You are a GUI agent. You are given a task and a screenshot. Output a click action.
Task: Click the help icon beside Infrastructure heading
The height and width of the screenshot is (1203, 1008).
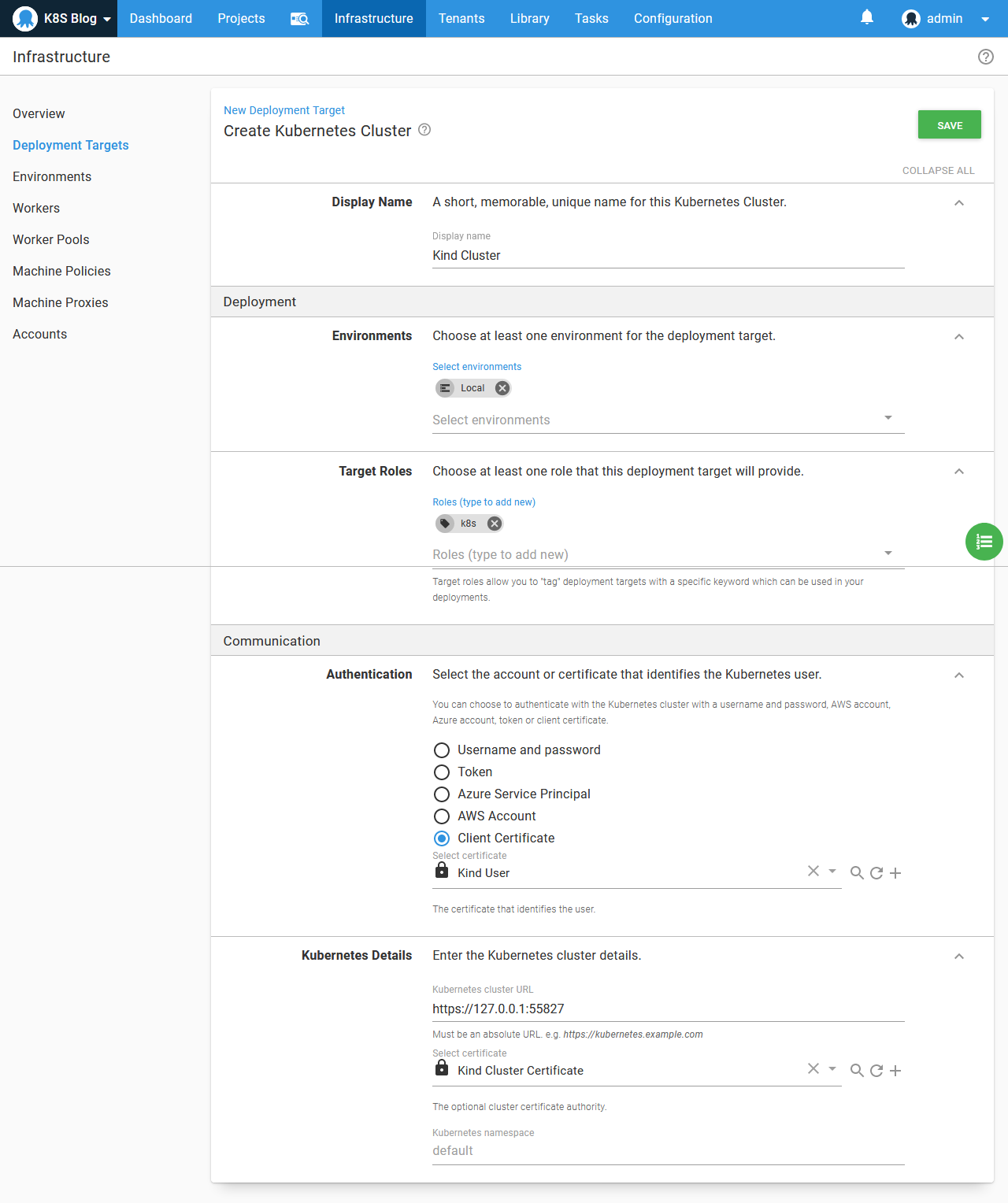pos(985,57)
